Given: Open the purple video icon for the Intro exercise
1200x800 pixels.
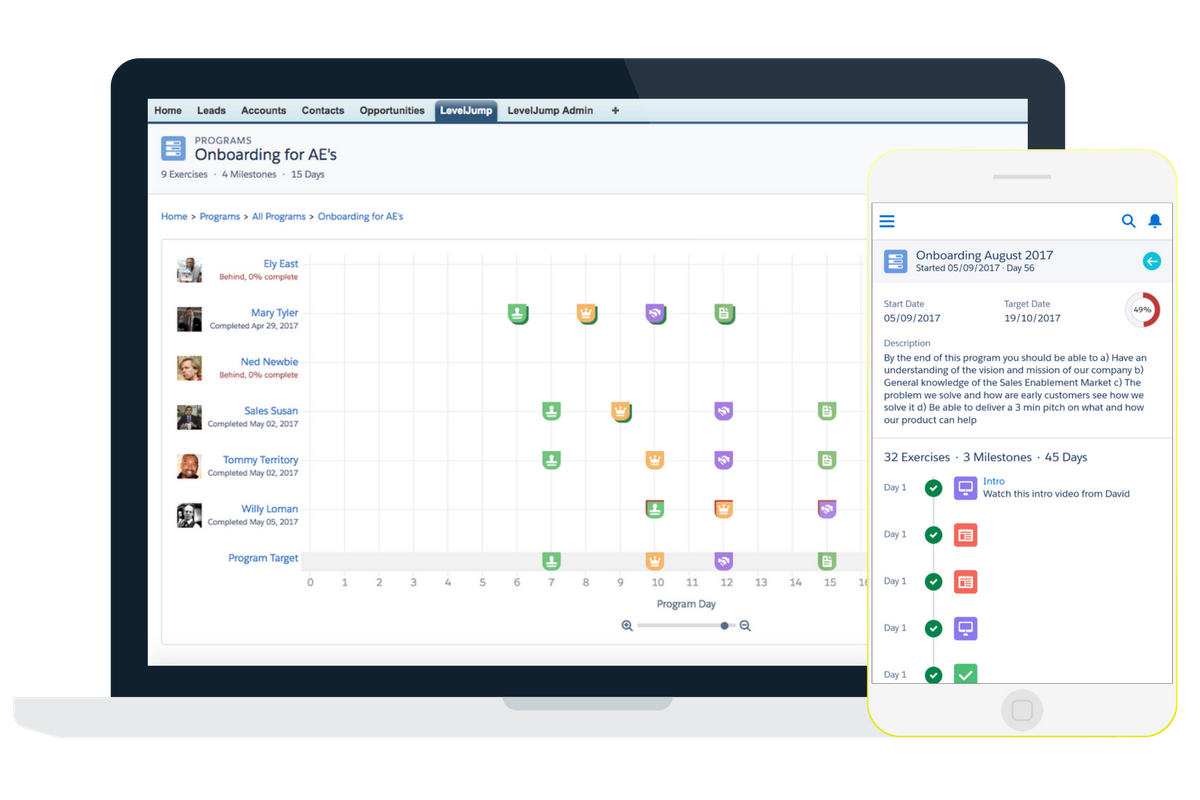Looking at the screenshot, I should click(965, 487).
